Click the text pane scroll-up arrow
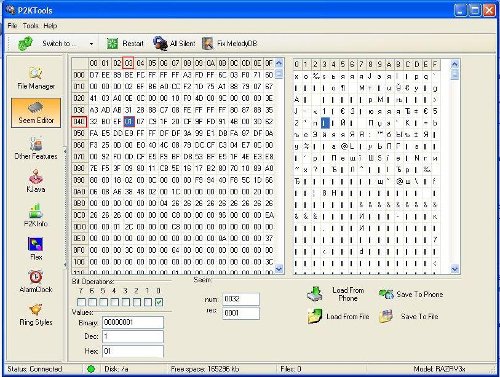The image size is (500, 377). (455, 64)
